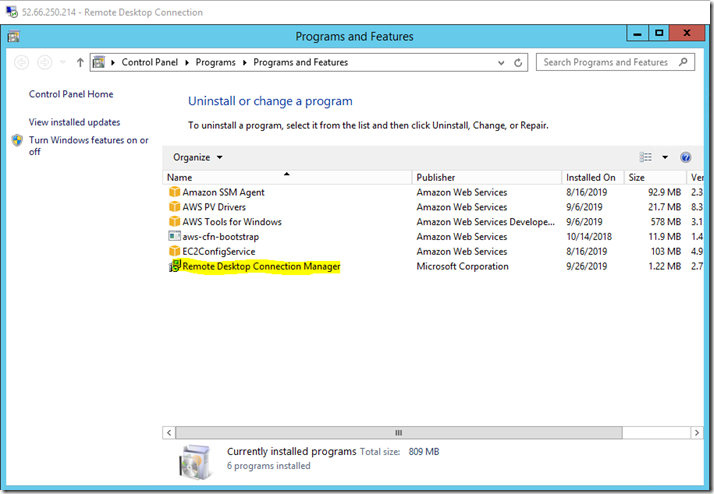Click the shield icon beside Windows features
Image resolution: width=714 pixels, height=494 pixels.
pos(17,140)
